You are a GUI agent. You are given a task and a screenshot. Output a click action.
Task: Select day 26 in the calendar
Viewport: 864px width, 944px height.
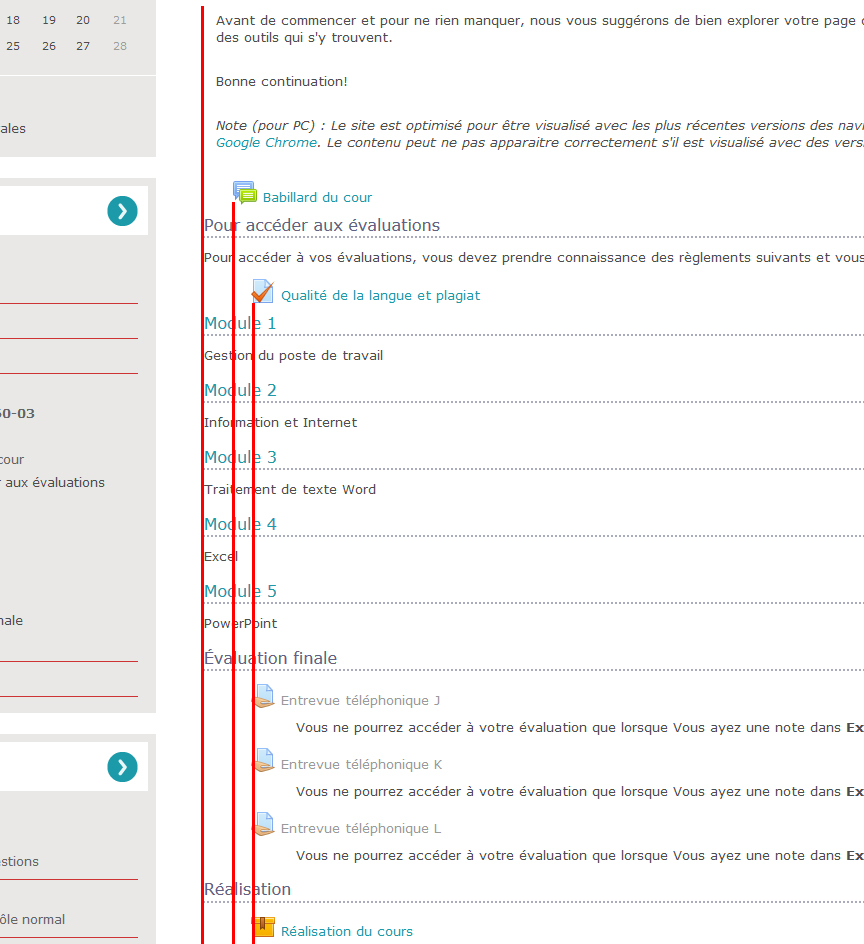click(49, 46)
